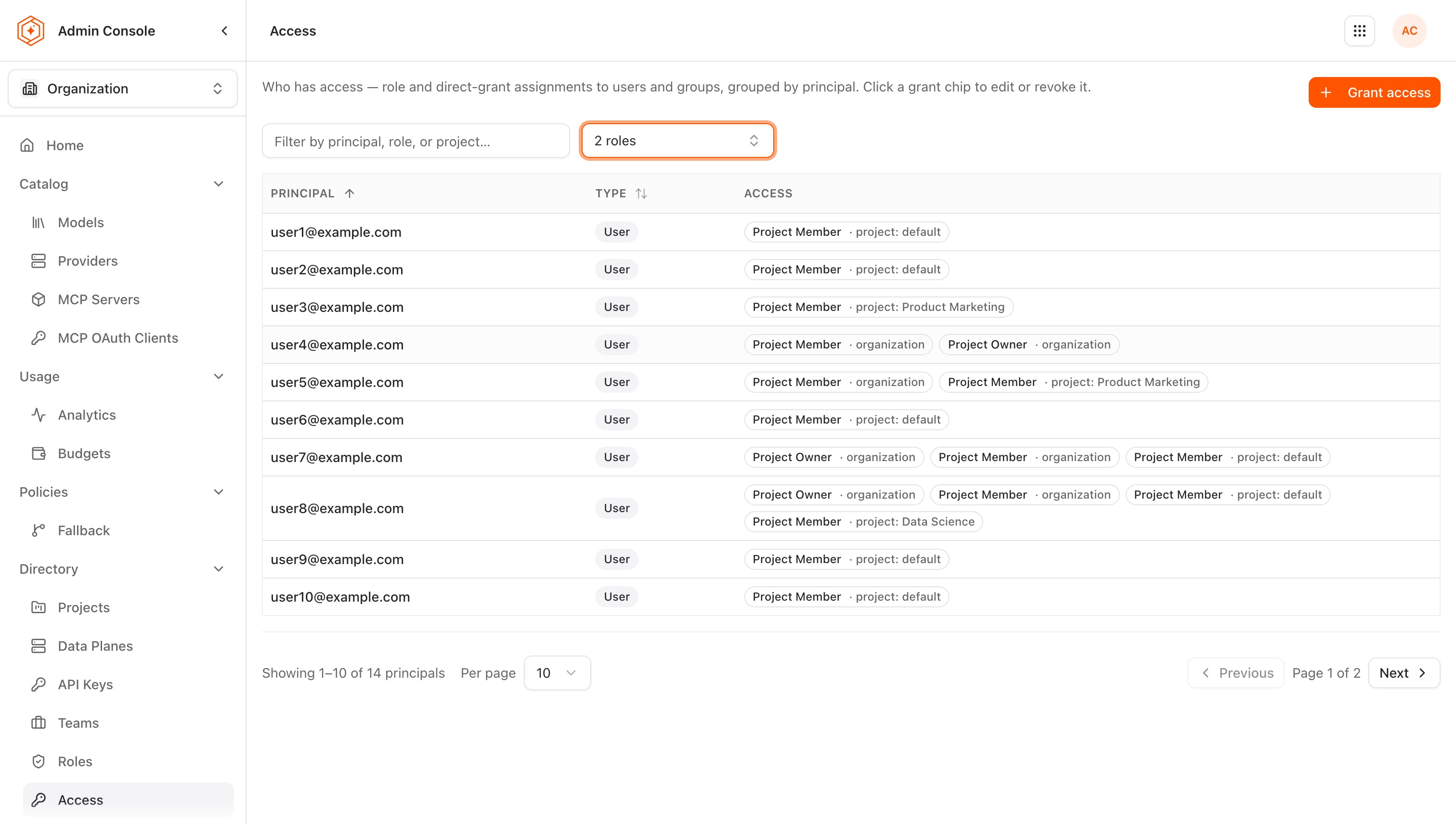1456x824 pixels.
Task: Collapse the Usage section
Action: coord(219,376)
